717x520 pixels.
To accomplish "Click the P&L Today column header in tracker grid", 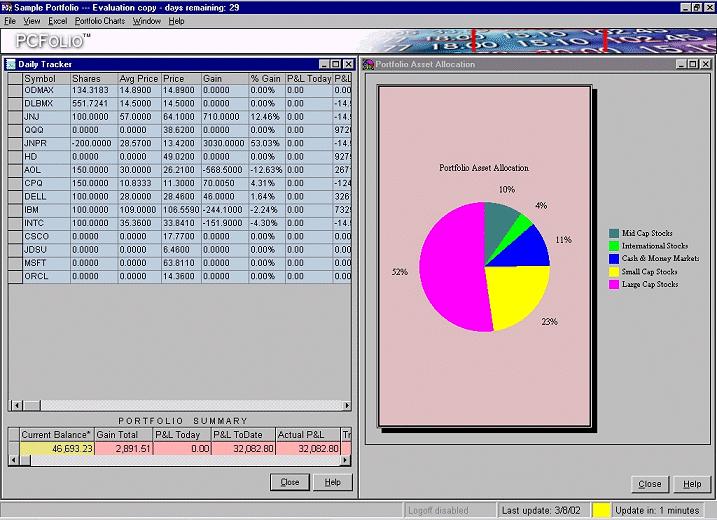I will tap(309, 79).
